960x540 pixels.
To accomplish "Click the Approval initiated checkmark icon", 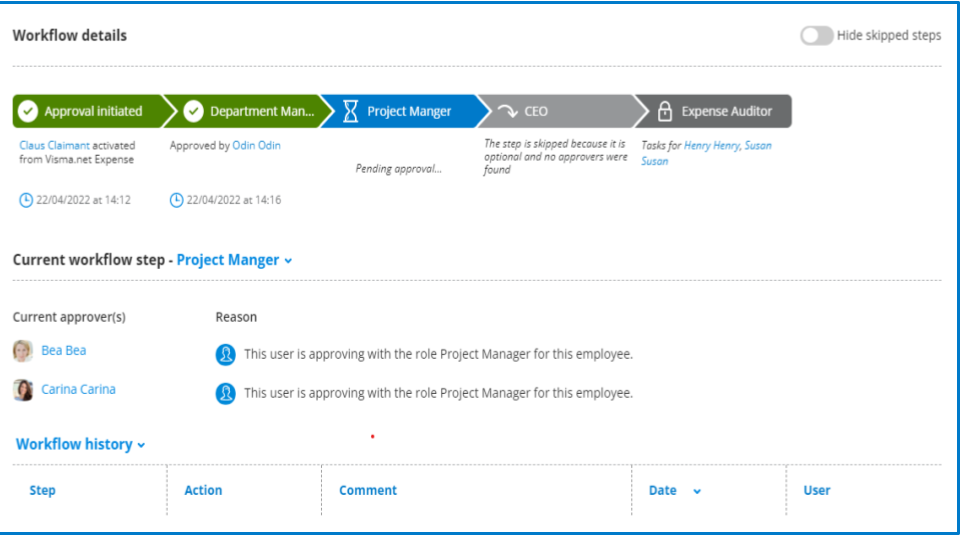I will (28, 111).
